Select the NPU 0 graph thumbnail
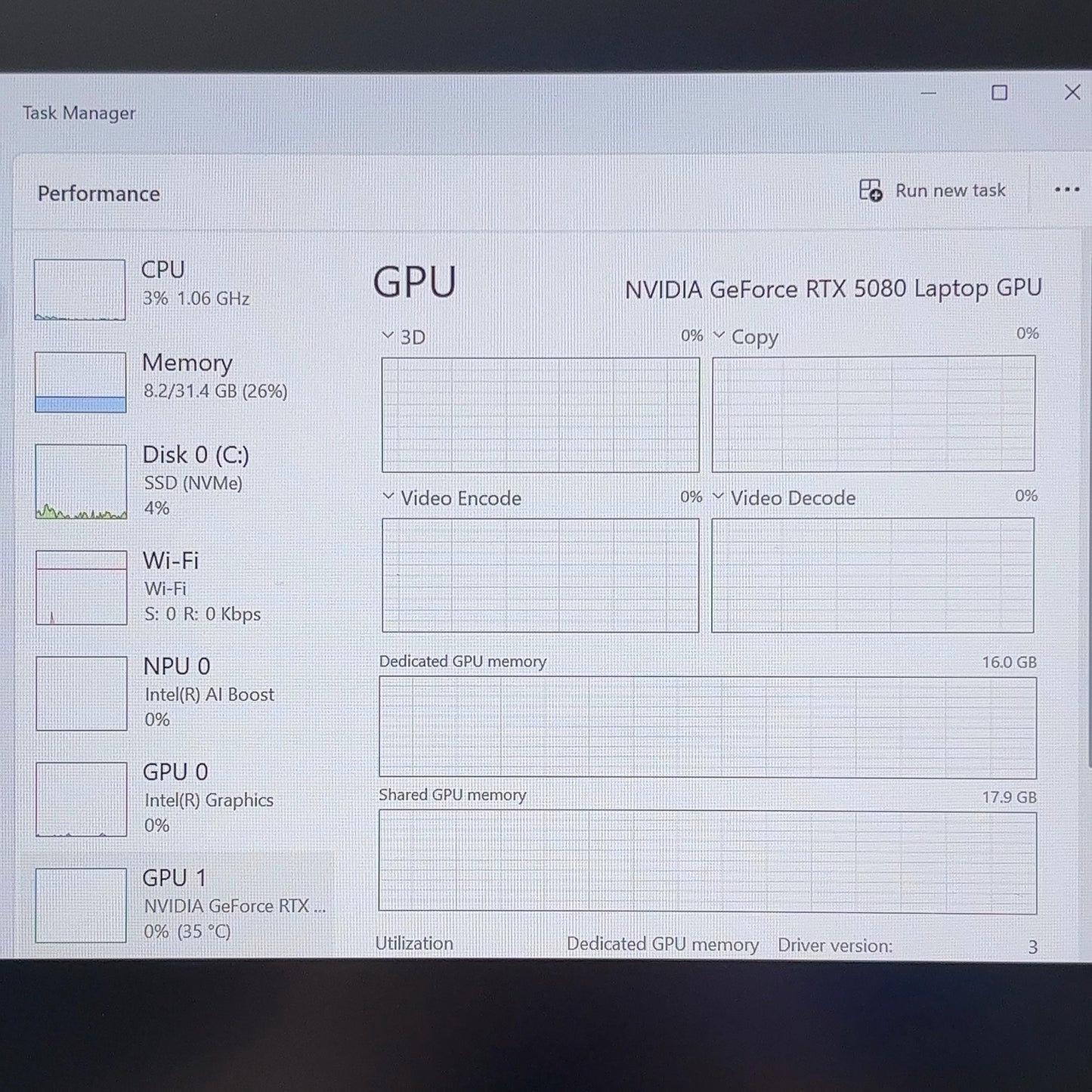Viewport: 1092px width, 1092px height. (x=81, y=693)
